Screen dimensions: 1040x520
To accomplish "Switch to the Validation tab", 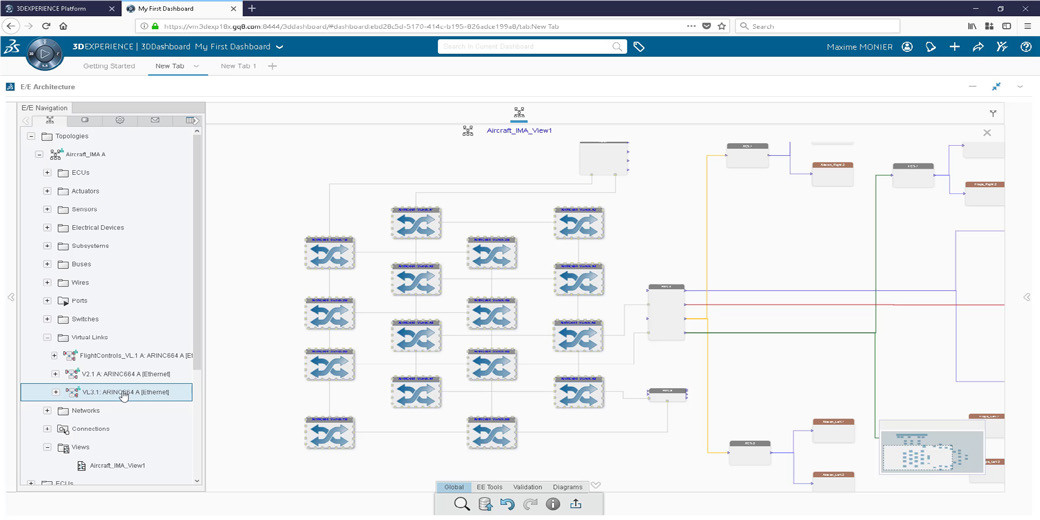I will pos(527,487).
